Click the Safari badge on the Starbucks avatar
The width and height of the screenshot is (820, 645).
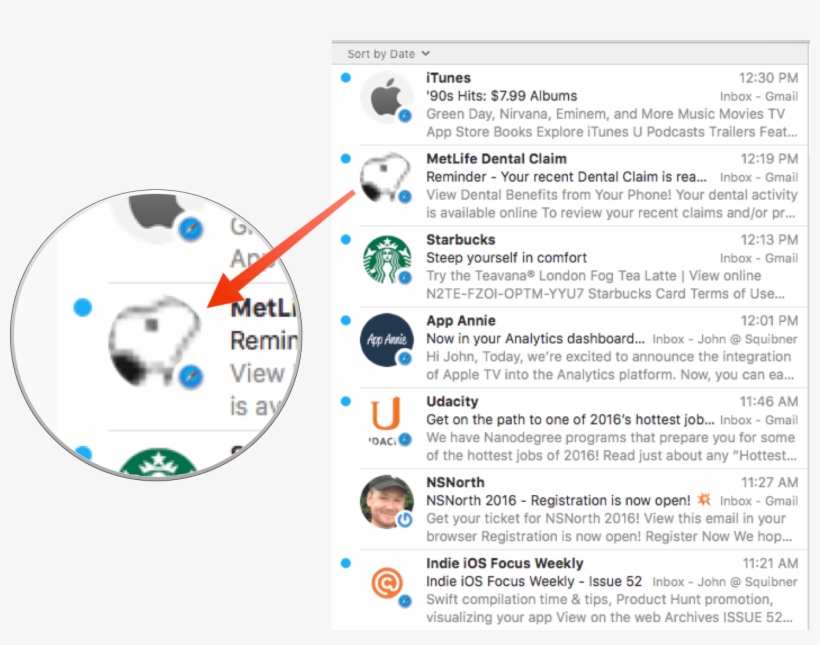coord(405,277)
